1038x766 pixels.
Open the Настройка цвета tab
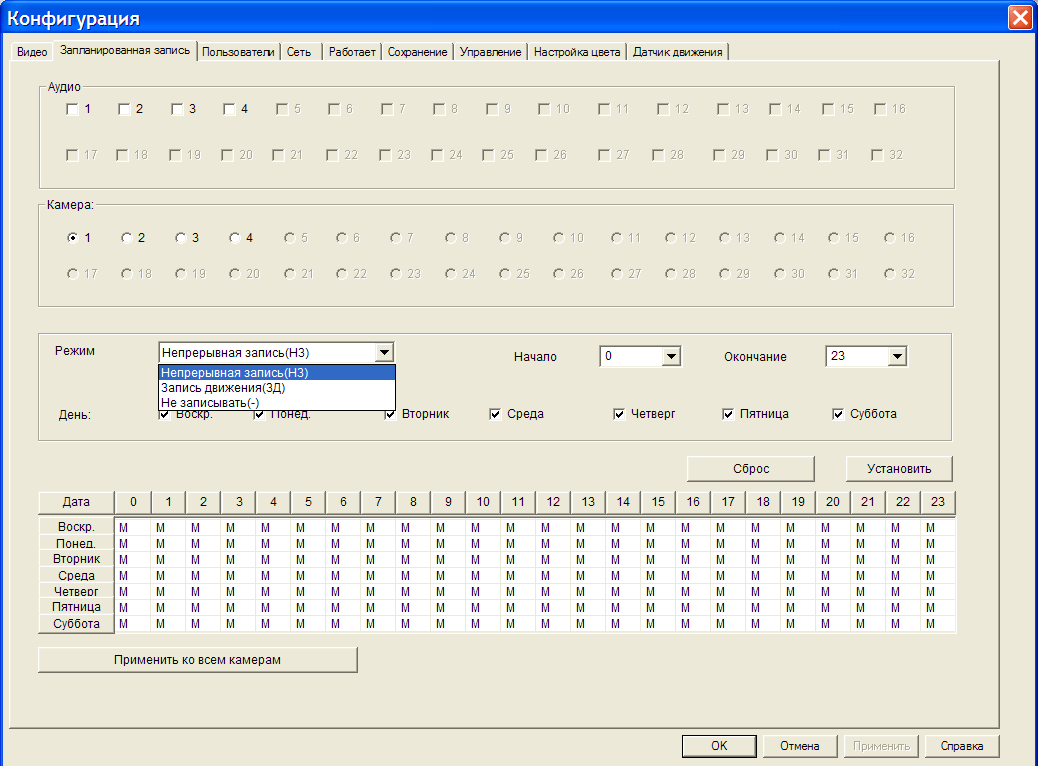coord(577,52)
